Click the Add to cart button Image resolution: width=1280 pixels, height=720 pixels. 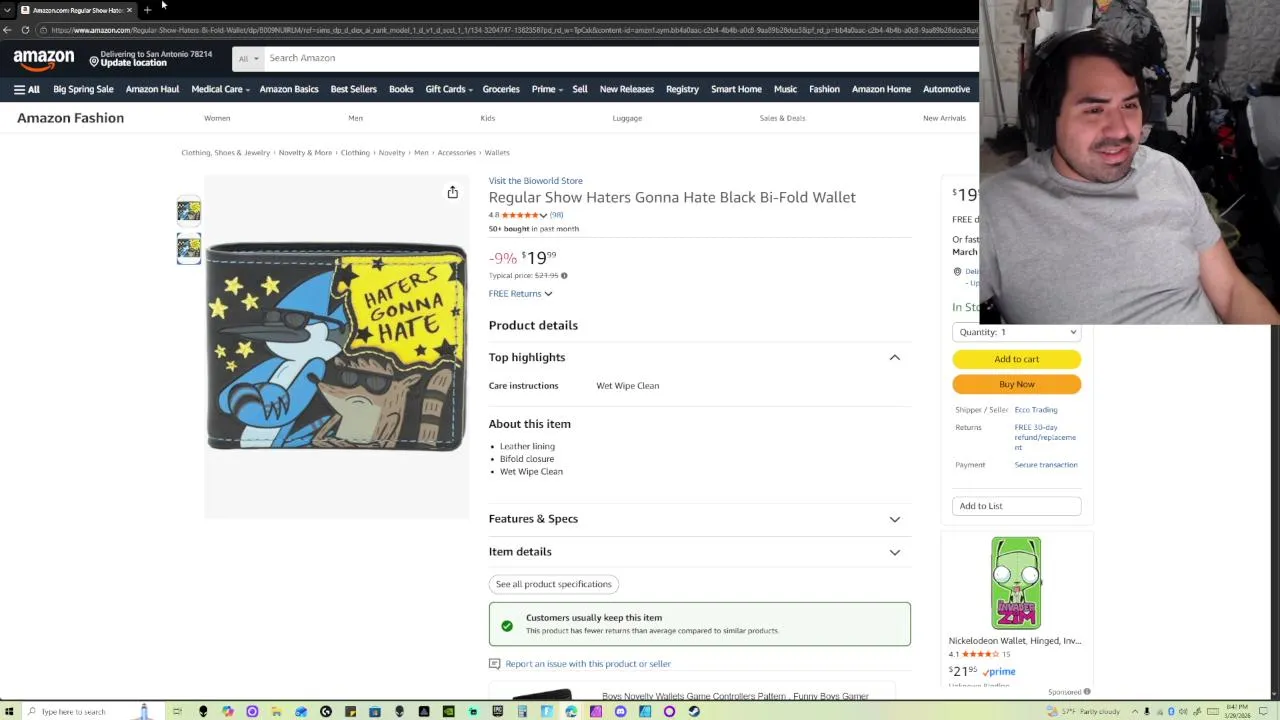(x=1016, y=359)
